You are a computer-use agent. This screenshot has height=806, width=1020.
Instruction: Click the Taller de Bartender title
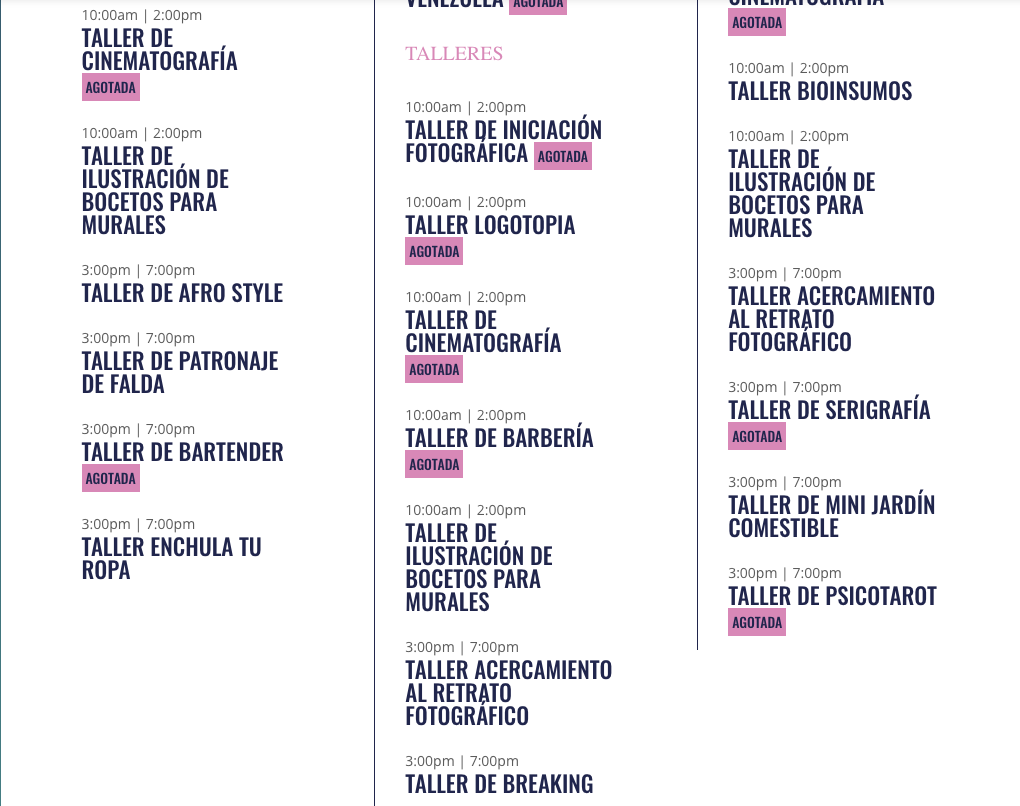coord(182,452)
